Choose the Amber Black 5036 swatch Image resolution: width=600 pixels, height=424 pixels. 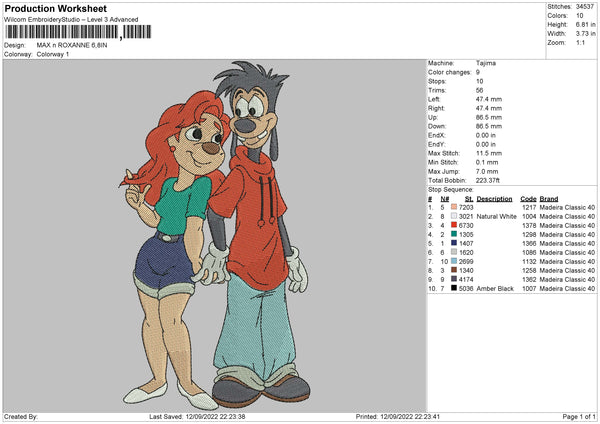click(x=454, y=288)
